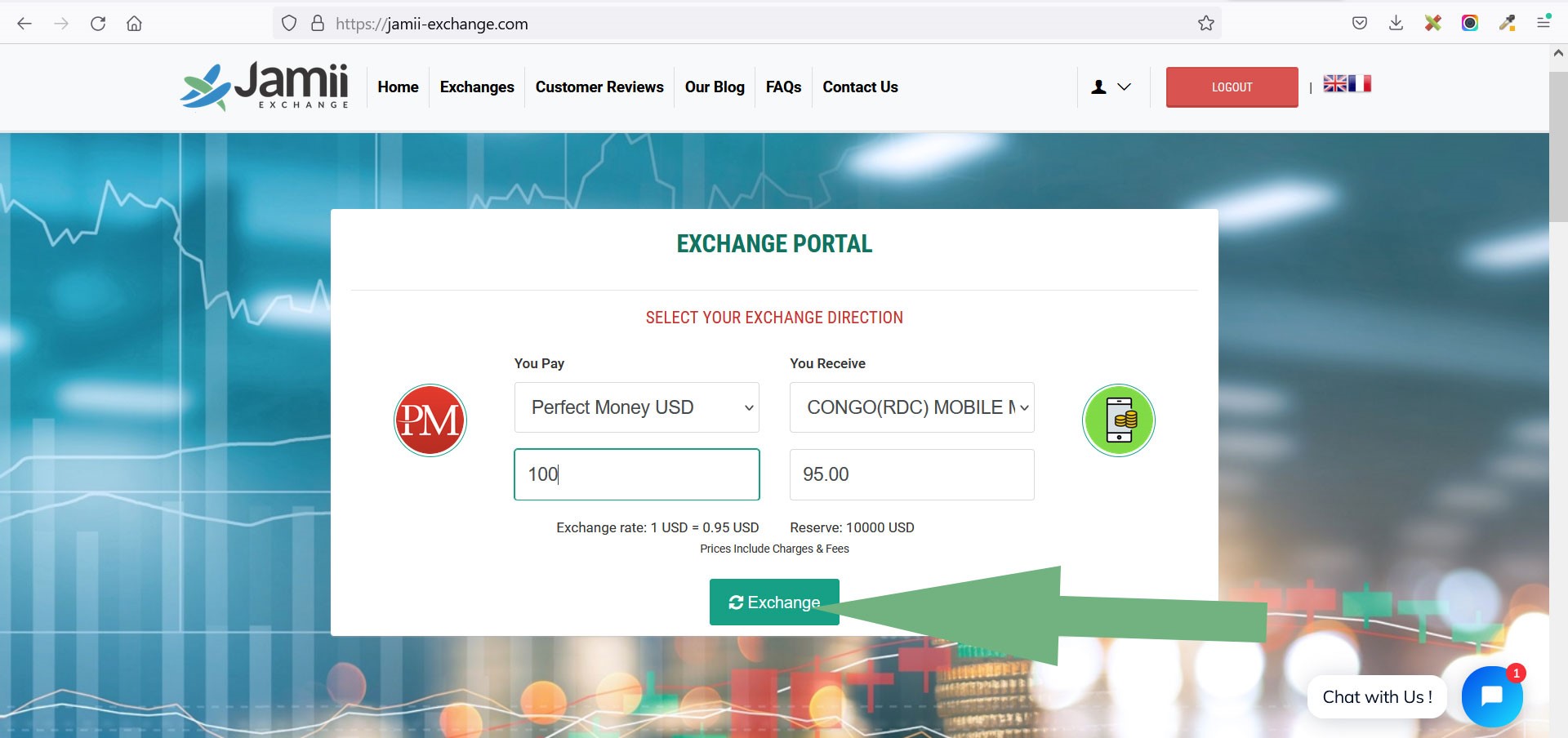Open the Our Blog menu item

715,87
